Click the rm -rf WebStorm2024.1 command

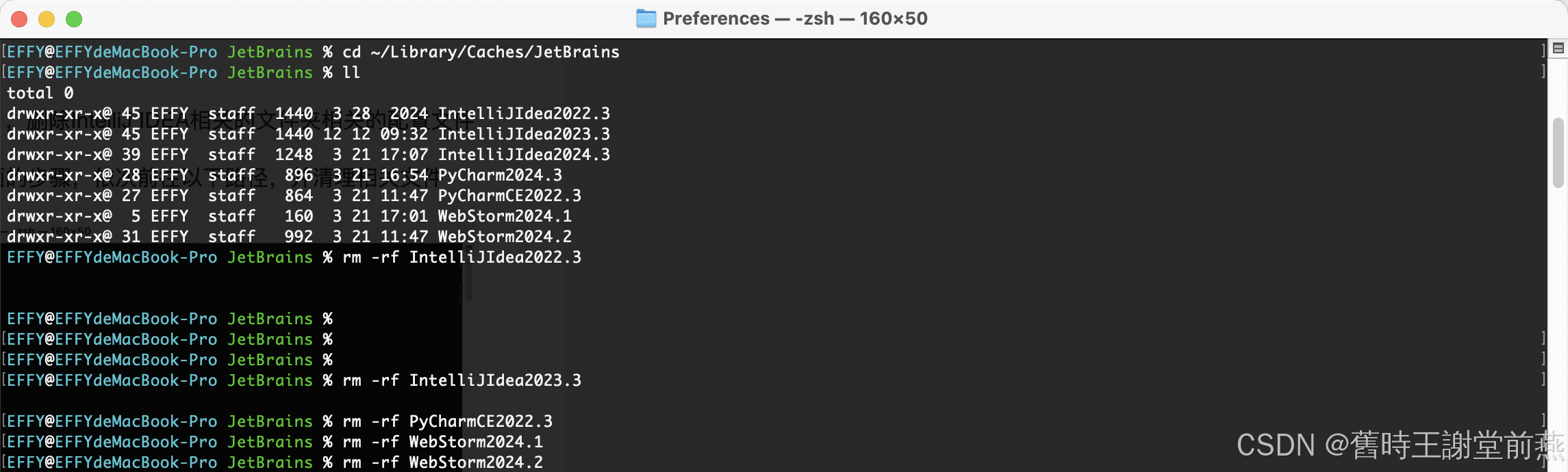442,442
